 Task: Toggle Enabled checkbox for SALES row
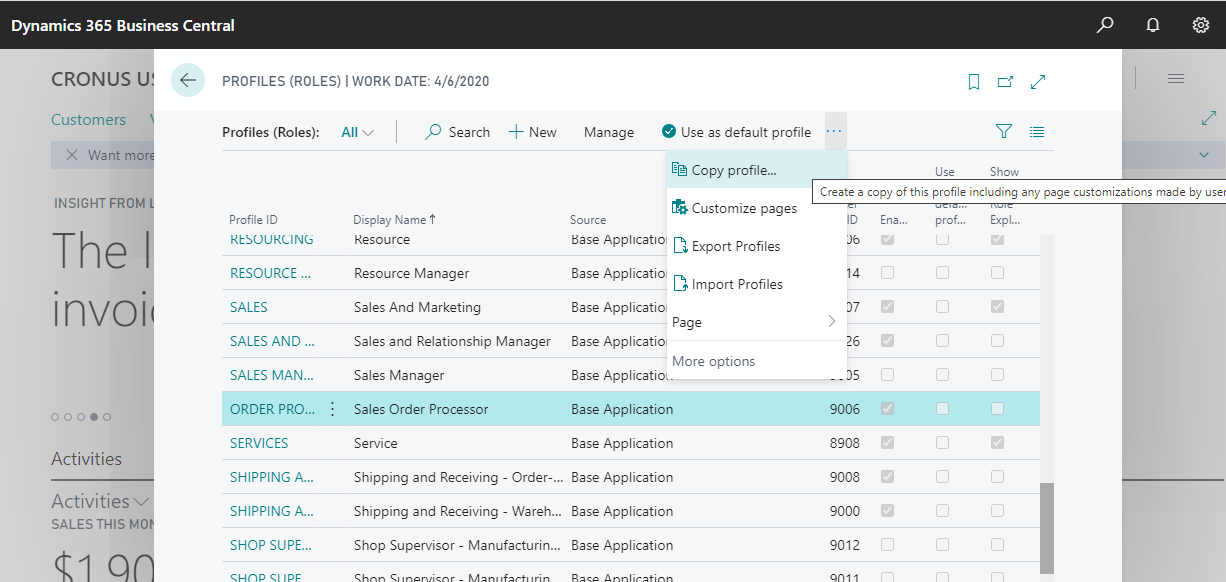pyautogui.click(x=888, y=307)
